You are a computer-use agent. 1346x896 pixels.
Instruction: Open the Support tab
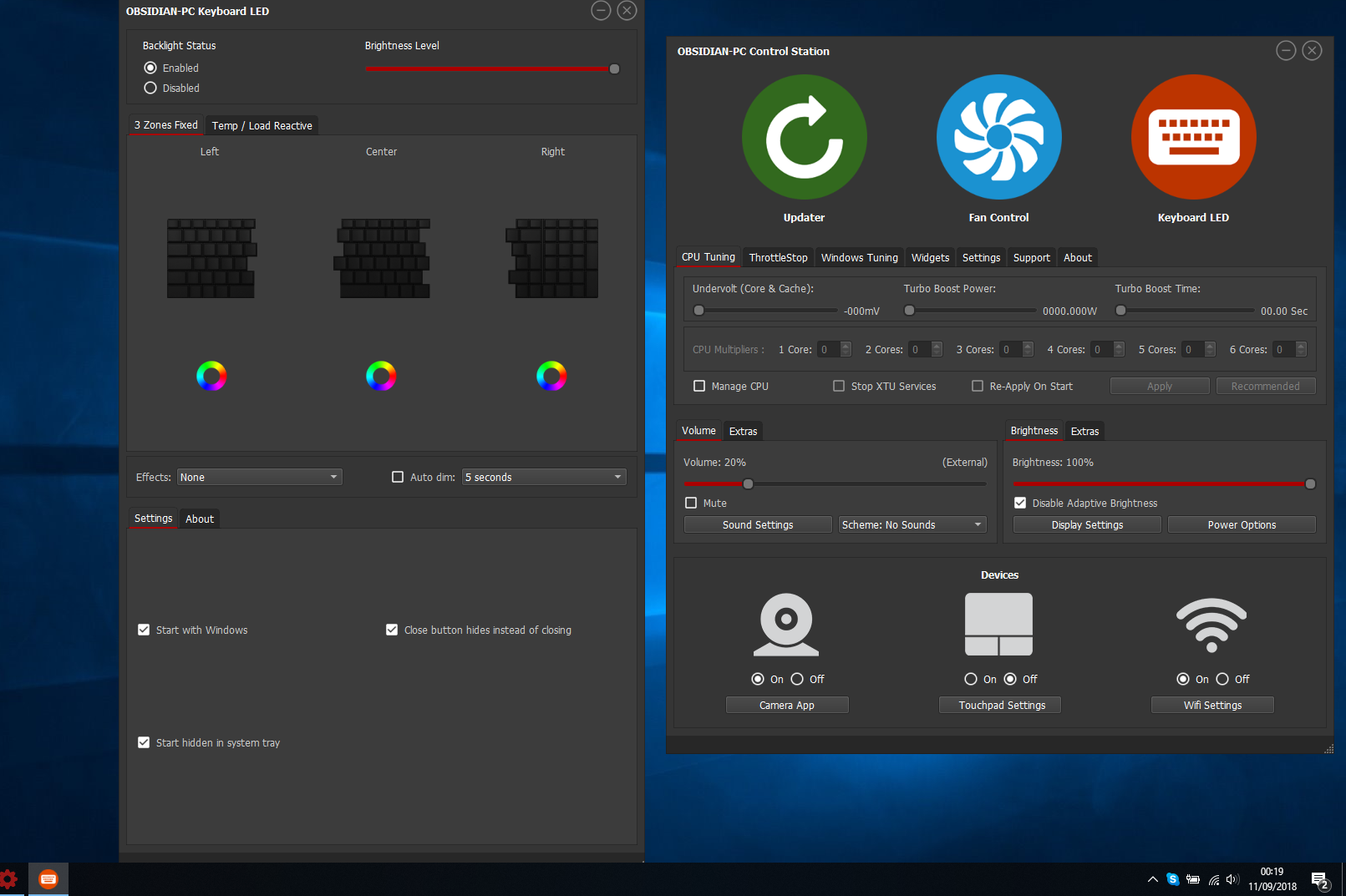tap(1031, 257)
